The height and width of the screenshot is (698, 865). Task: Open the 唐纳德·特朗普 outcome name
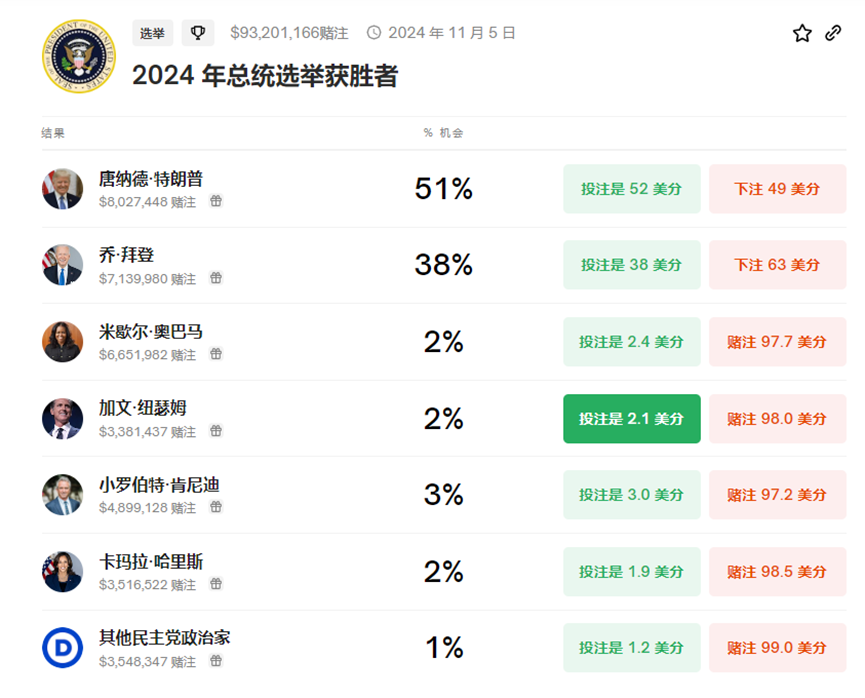(x=150, y=179)
